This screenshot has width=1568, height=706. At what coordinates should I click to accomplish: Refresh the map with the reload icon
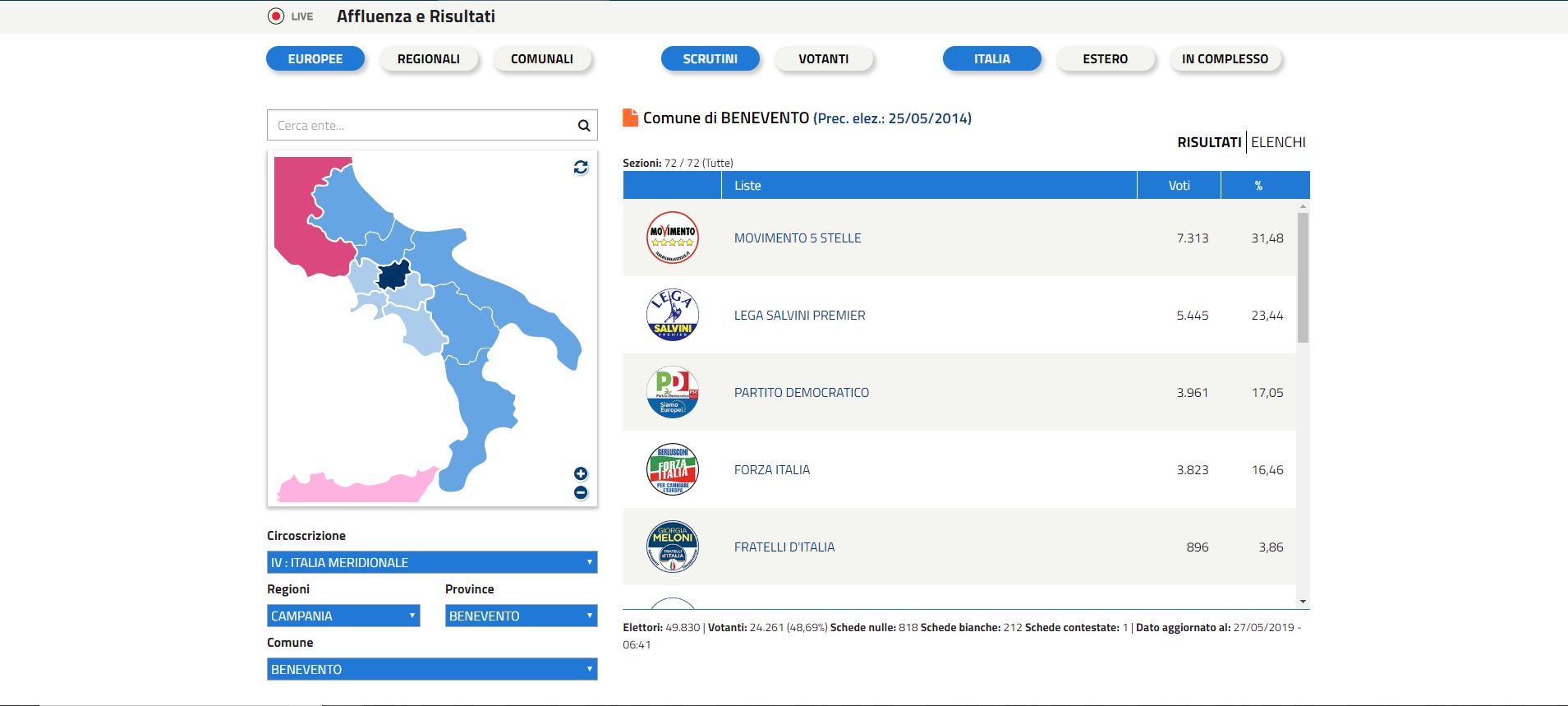pyautogui.click(x=581, y=167)
